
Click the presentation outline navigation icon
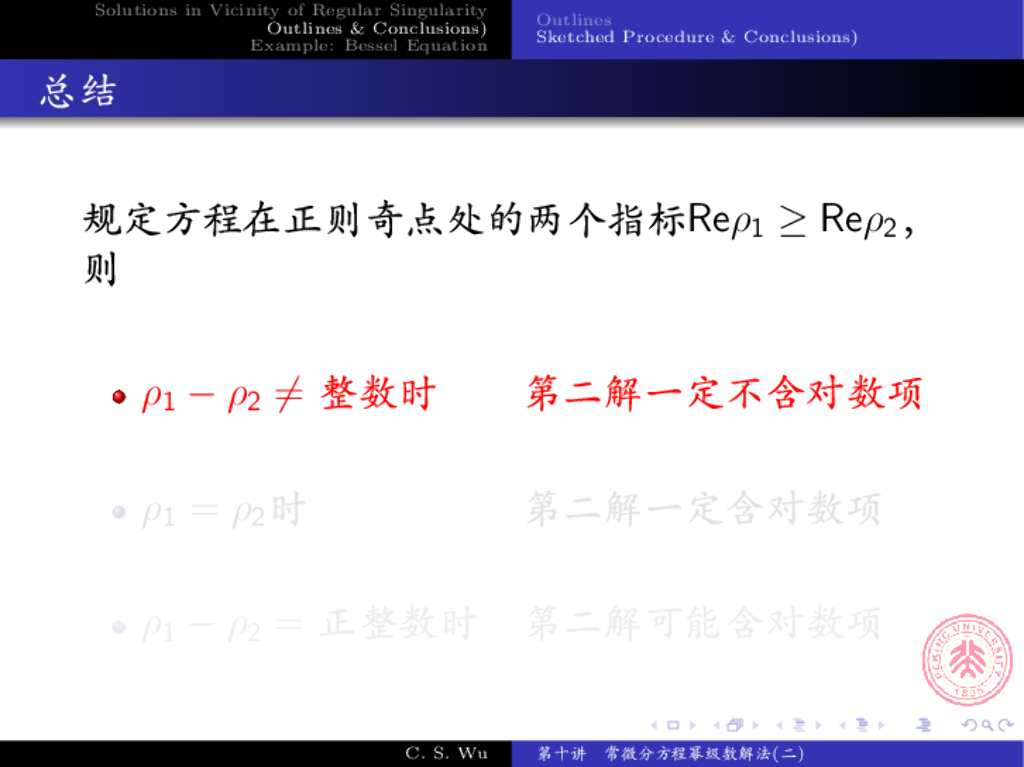coord(923,725)
